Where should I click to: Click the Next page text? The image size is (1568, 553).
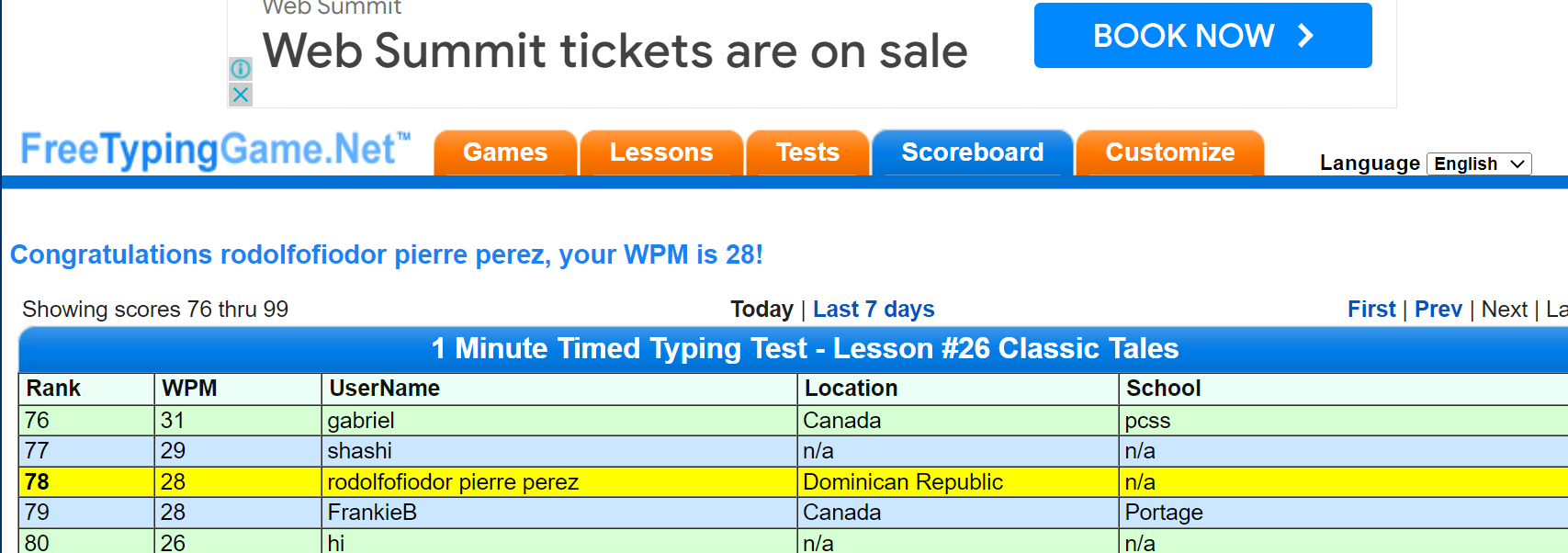[1504, 310]
